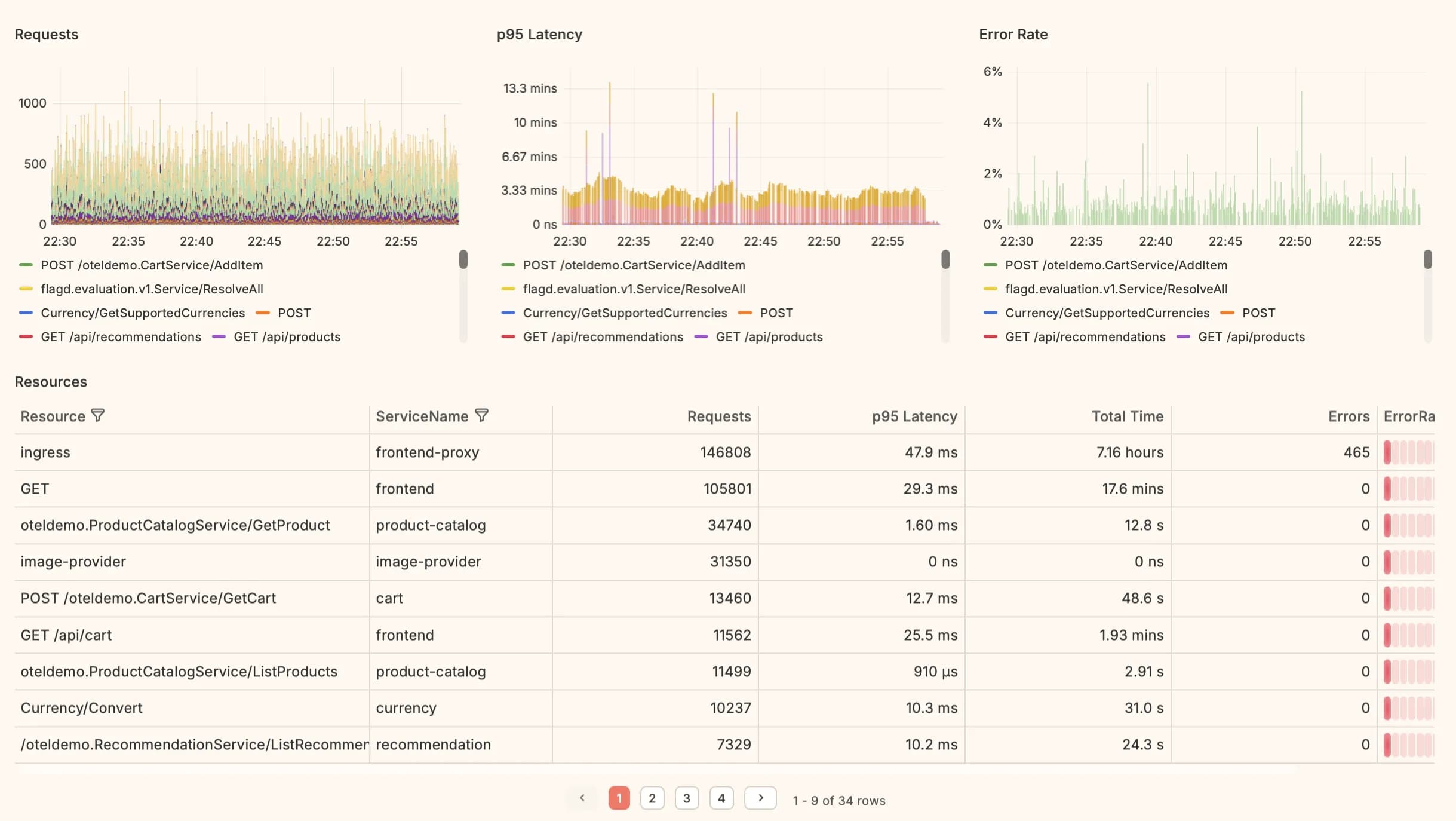Switch to page 2 of results
The image size is (1456, 821).
(652, 798)
